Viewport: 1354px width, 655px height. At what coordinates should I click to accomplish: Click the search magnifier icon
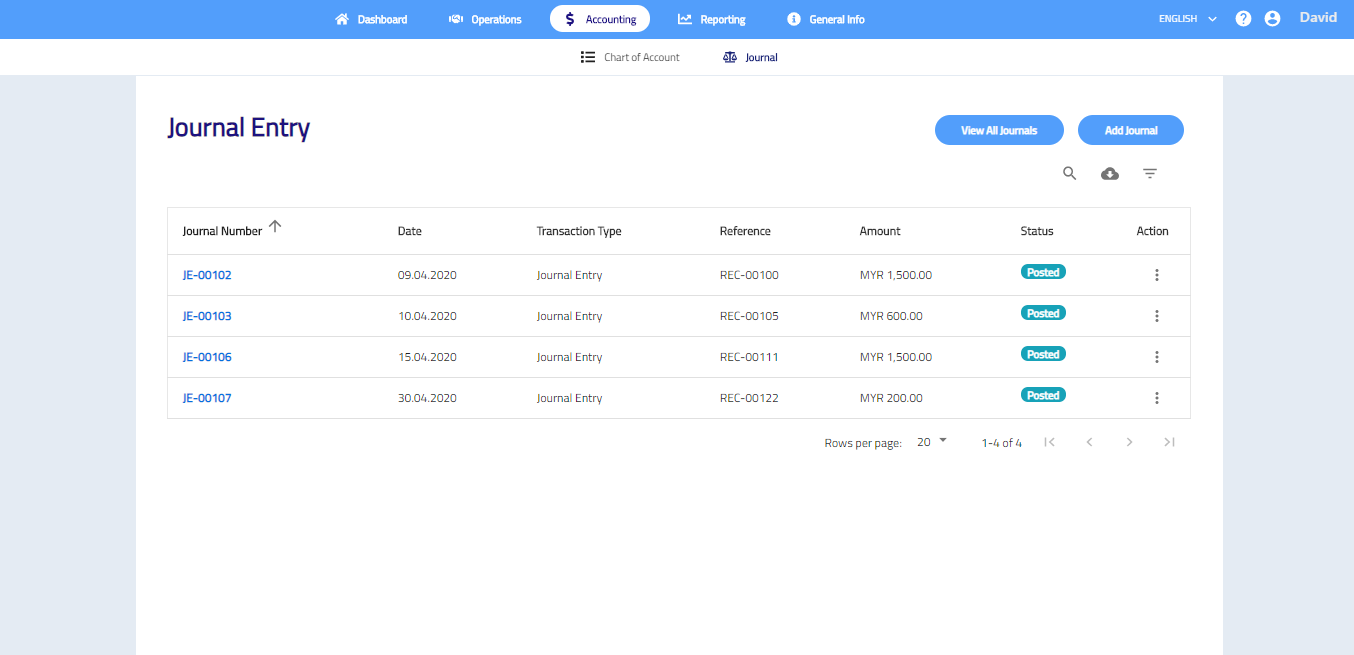coord(1069,174)
